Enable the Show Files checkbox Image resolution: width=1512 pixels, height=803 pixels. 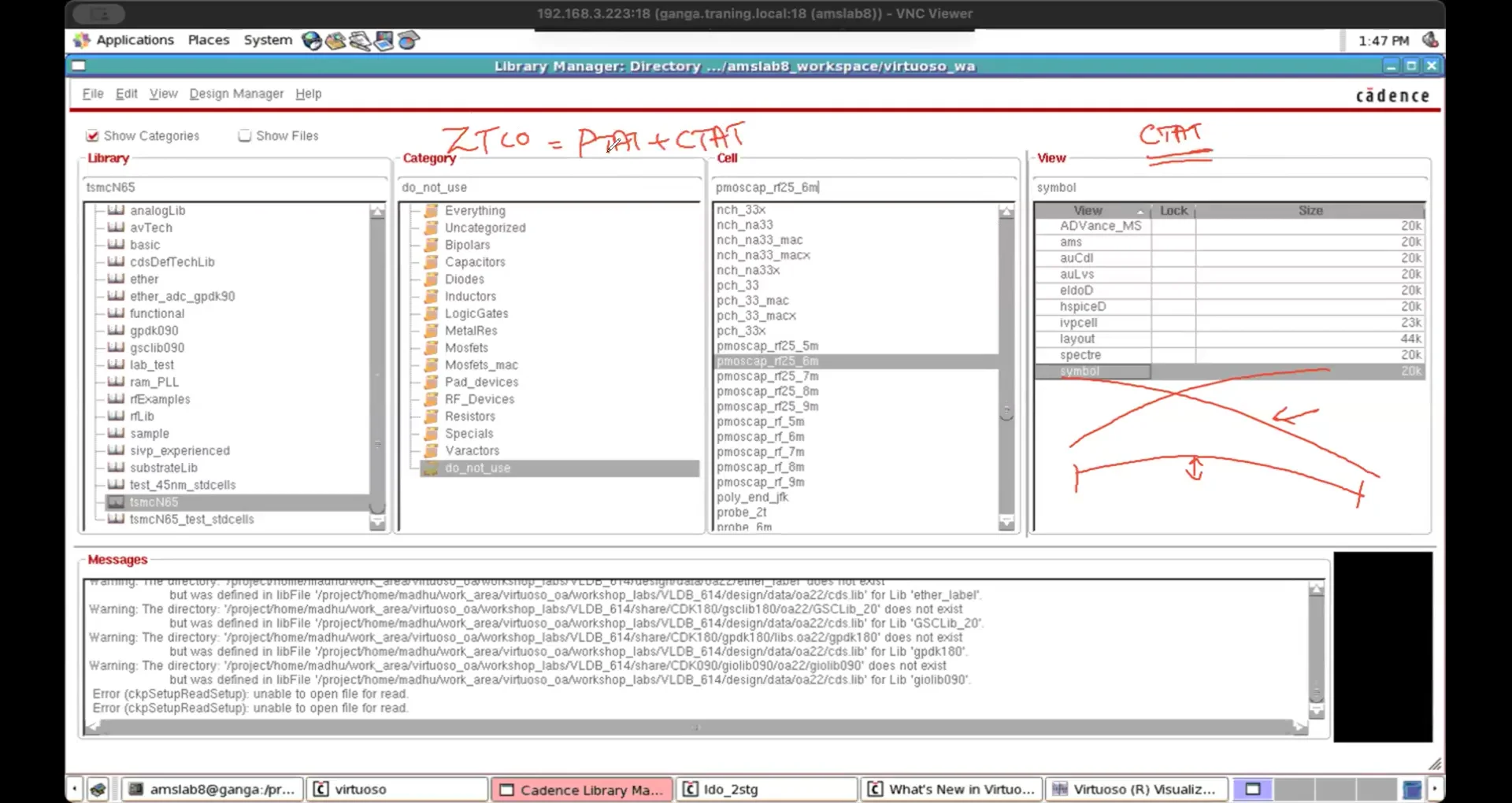click(x=245, y=136)
